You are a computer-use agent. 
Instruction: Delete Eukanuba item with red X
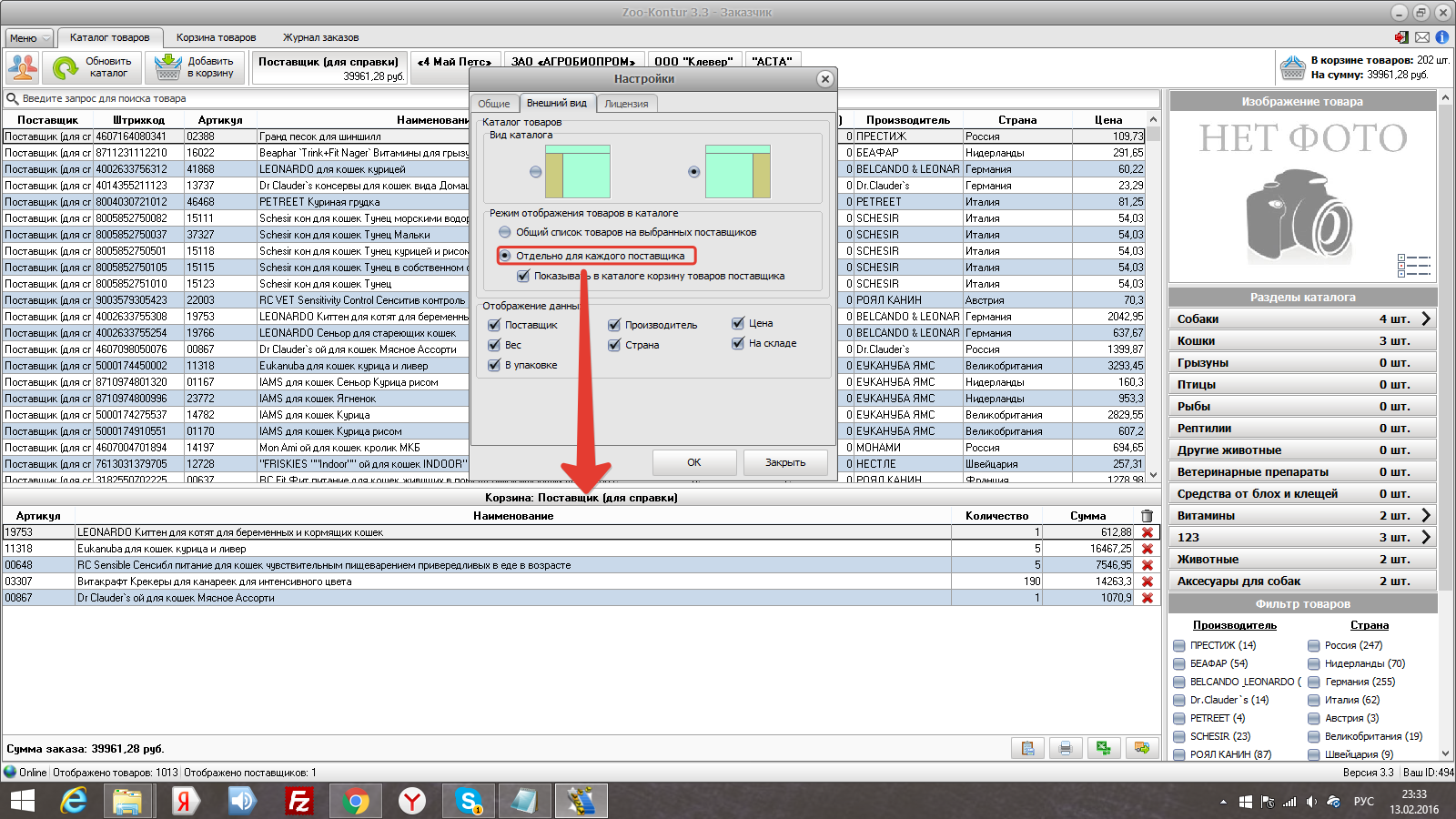coord(1148,549)
